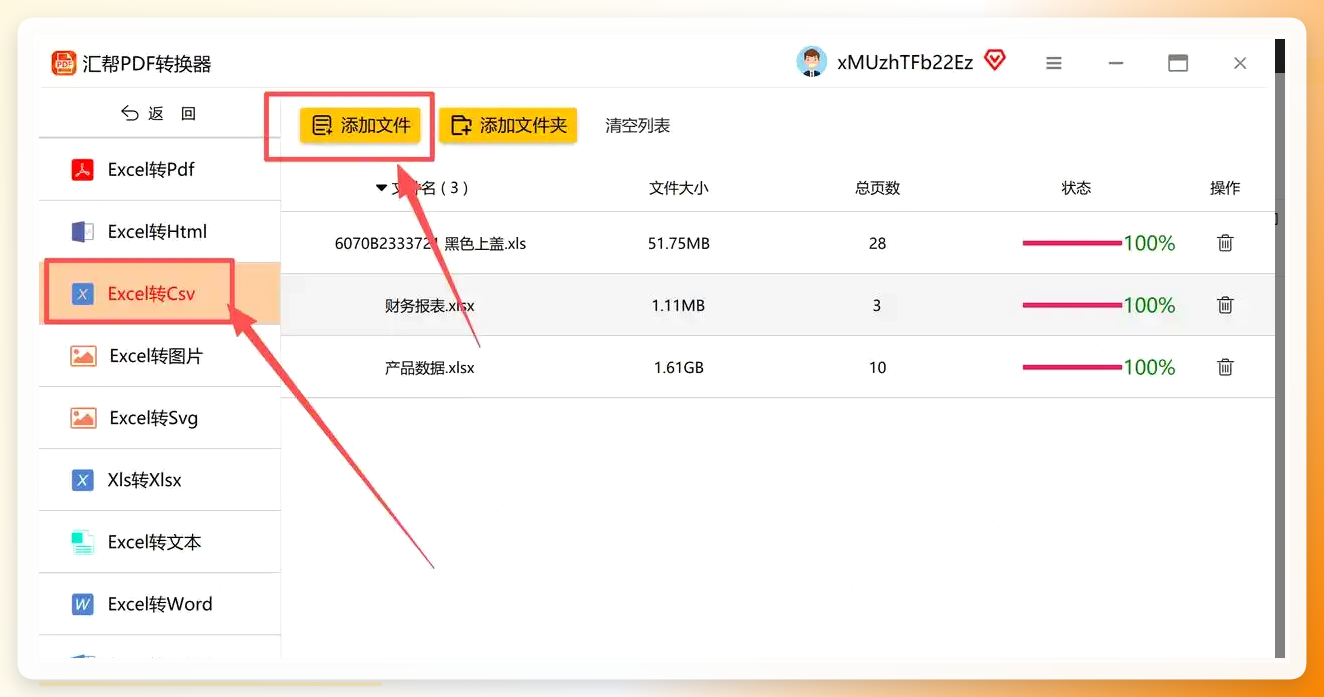Open Excel转Word conversion
The width and height of the screenshot is (1324, 697).
159,604
